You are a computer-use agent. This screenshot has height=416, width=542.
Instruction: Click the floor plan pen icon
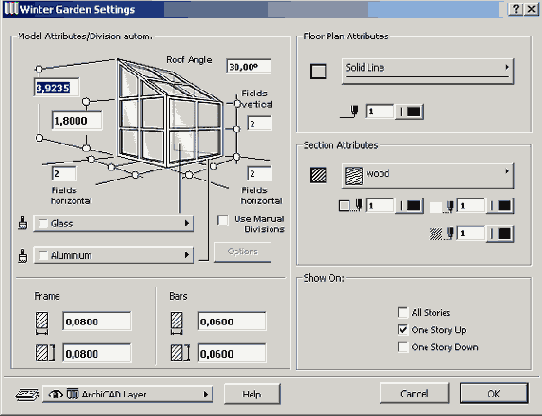click(x=349, y=112)
